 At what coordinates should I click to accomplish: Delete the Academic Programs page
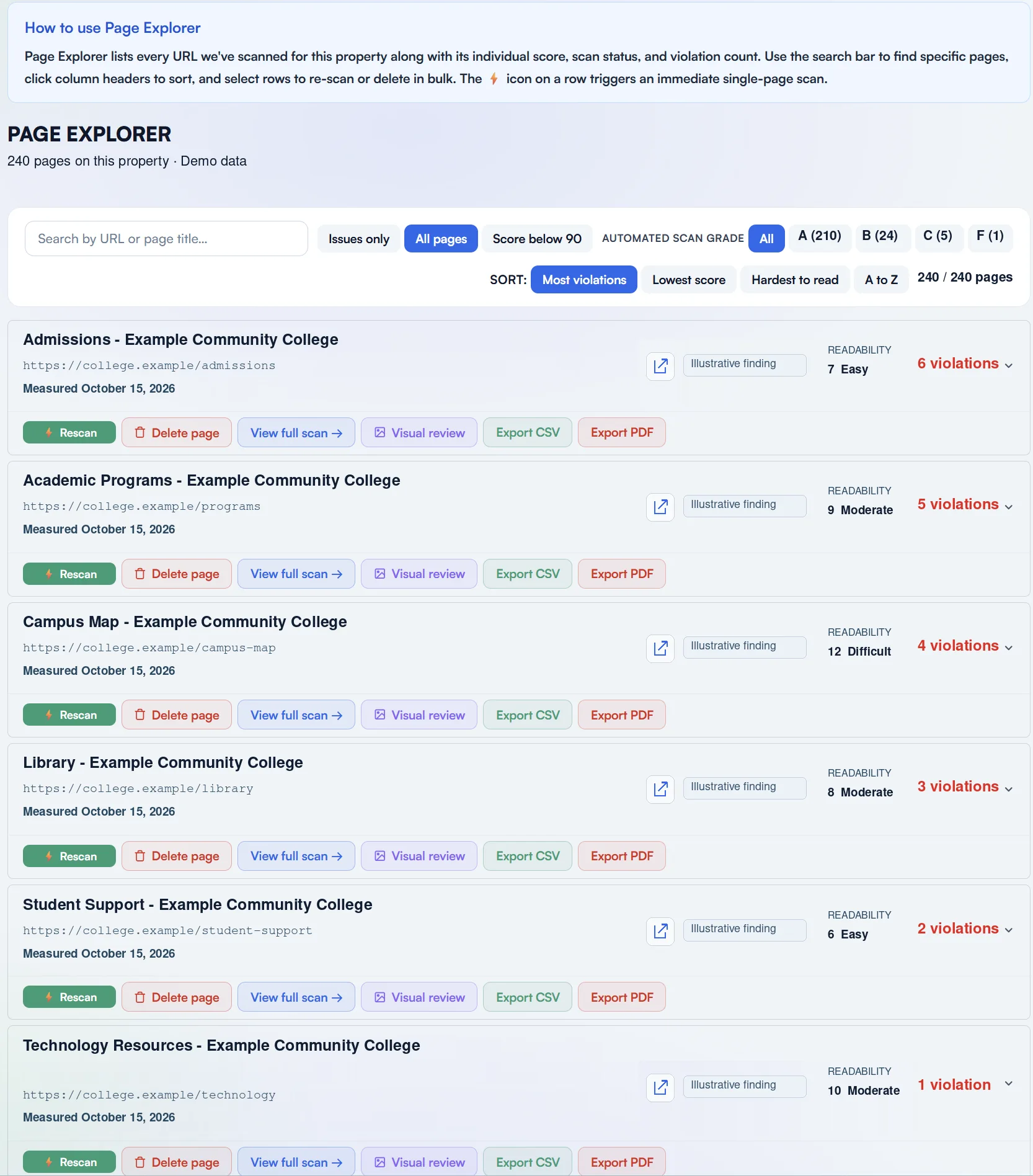(x=177, y=574)
